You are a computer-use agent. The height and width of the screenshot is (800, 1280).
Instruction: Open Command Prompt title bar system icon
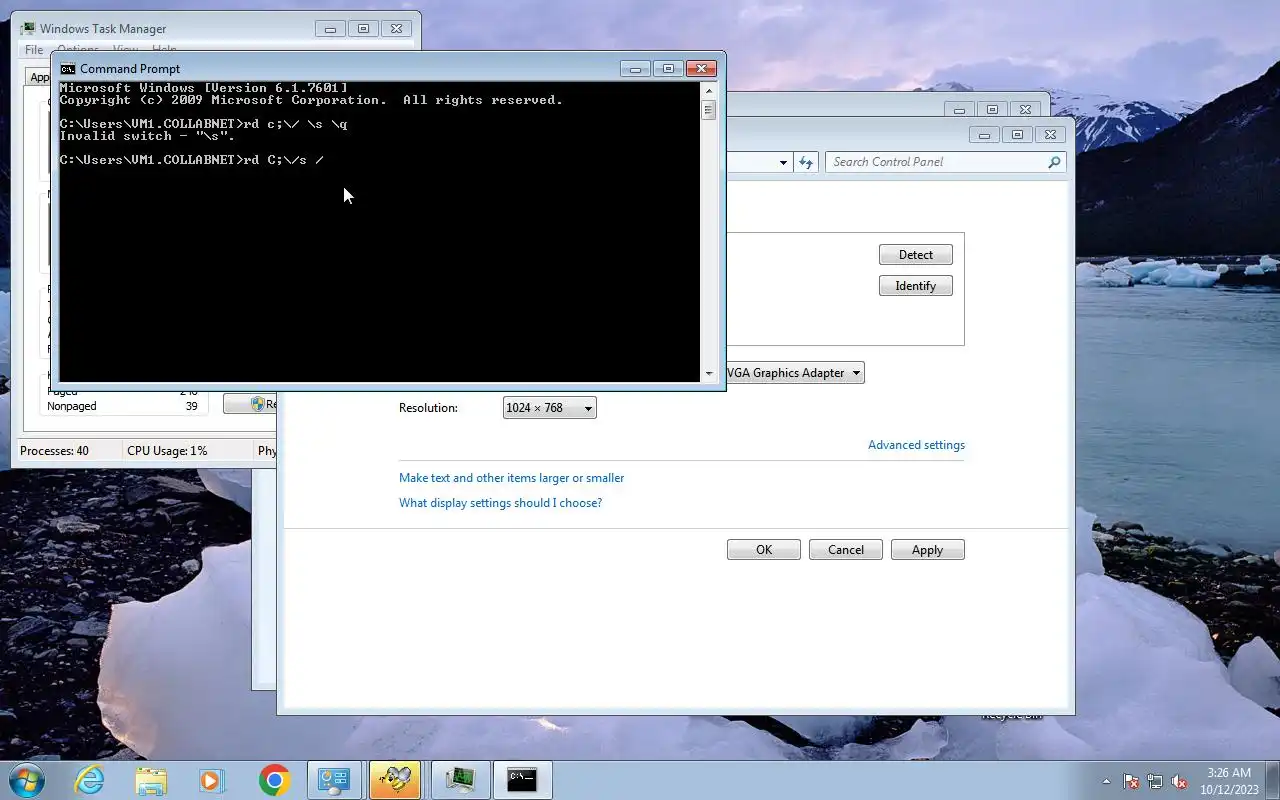point(68,68)
